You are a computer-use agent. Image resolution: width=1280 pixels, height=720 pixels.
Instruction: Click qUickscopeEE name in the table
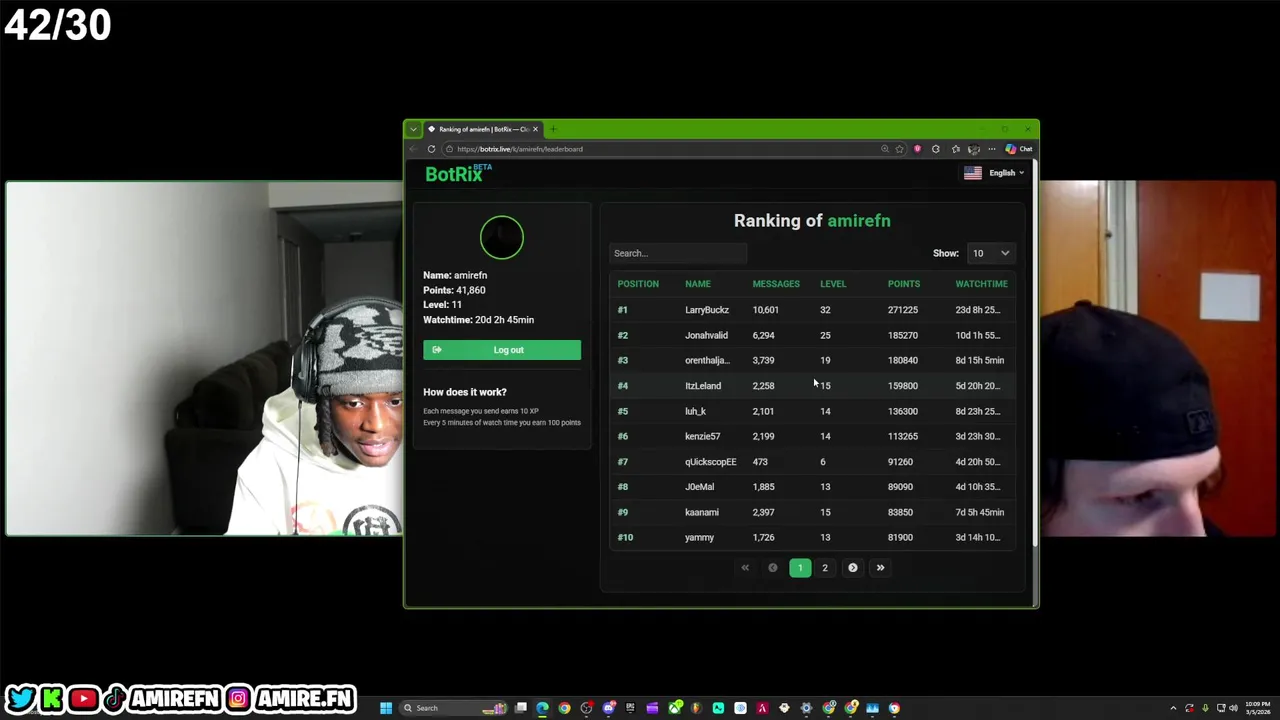[x=710, y=462]
